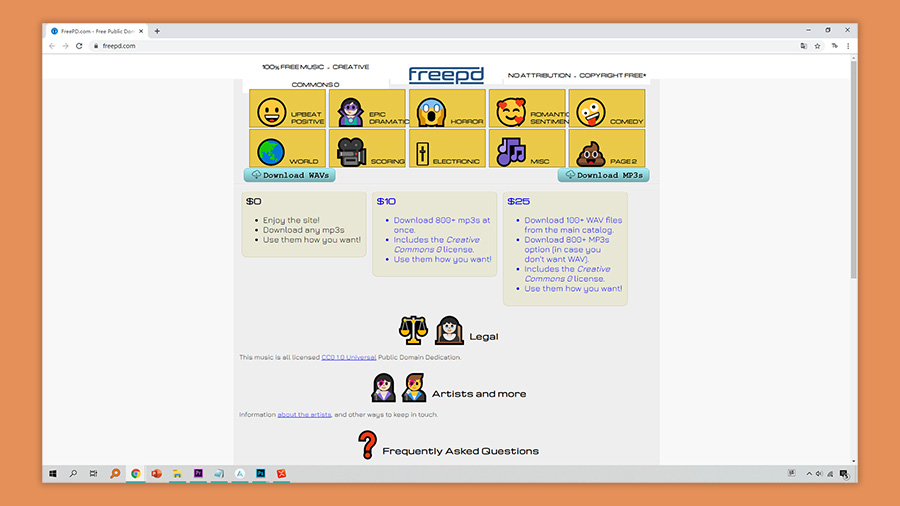900x506 pixels.
Task: Click the browser forward arrow
Action: tap(65, 46)
